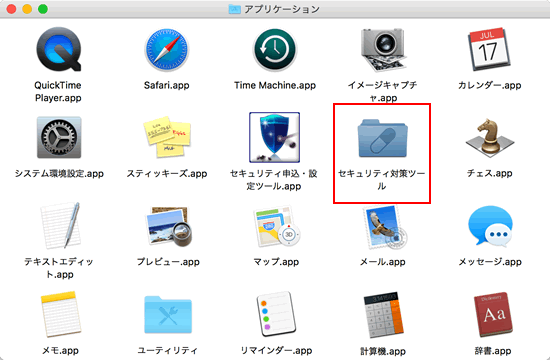Click the テキストエディット.app label

pyautogui.click(x=59, y=268)
